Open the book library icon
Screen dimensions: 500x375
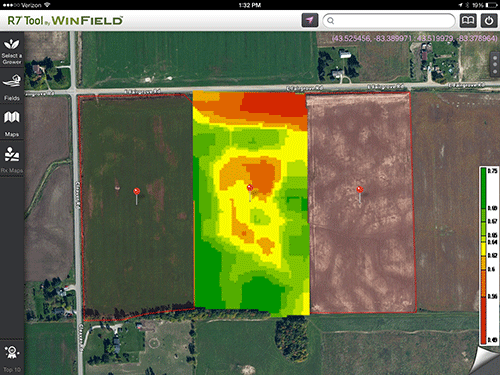point(468,21)
